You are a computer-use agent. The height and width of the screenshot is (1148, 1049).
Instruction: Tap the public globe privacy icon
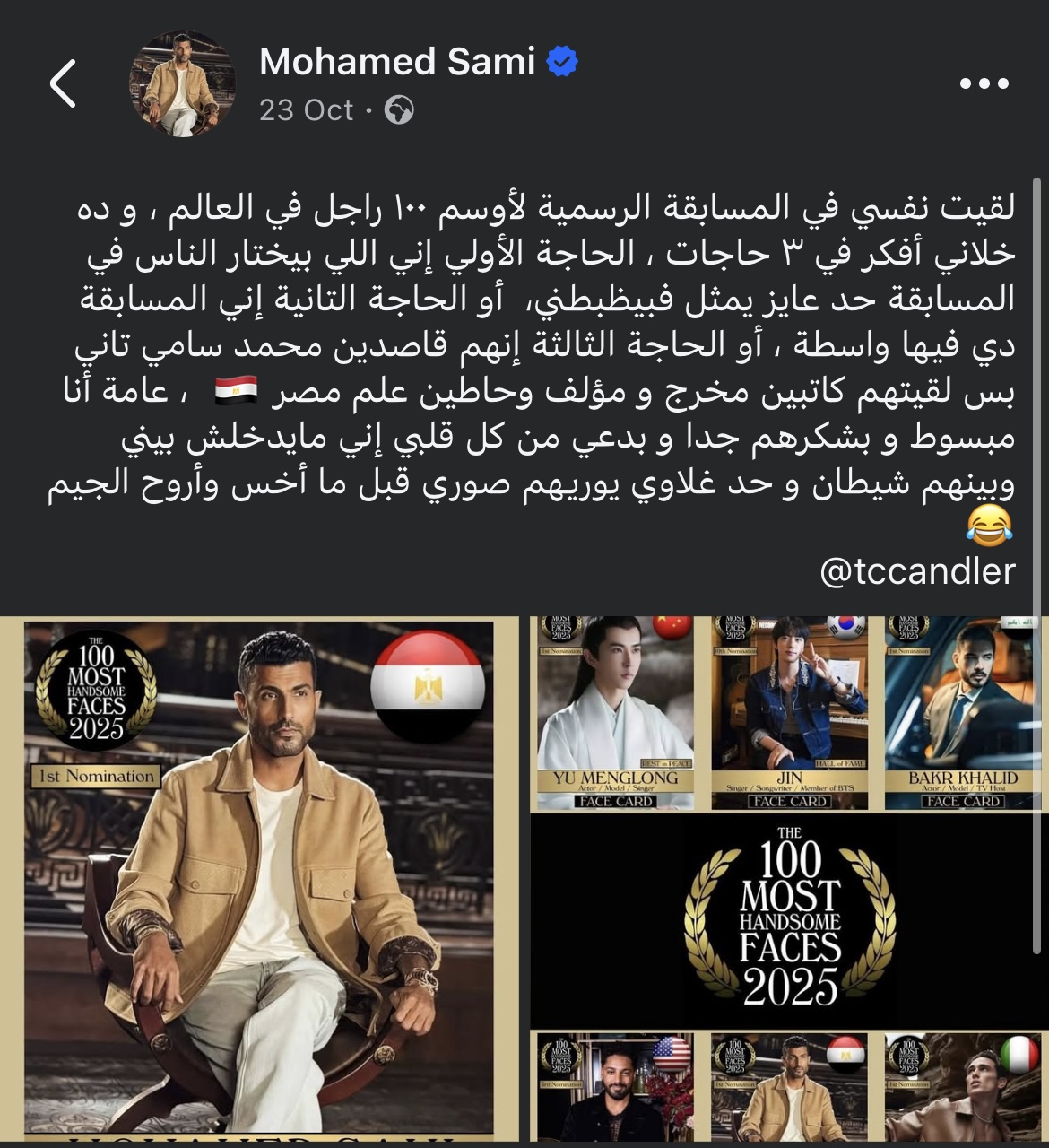[399, 110]
